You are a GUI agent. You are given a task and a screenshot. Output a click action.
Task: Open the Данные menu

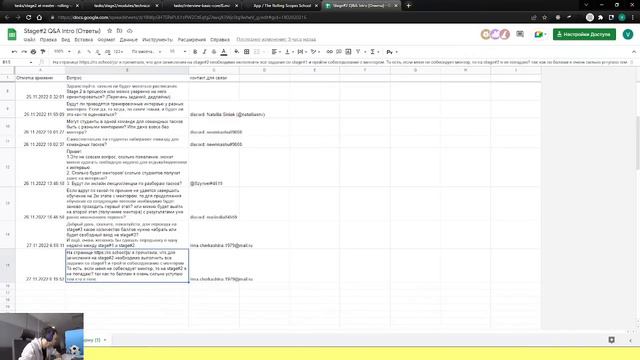click(129, 40)
